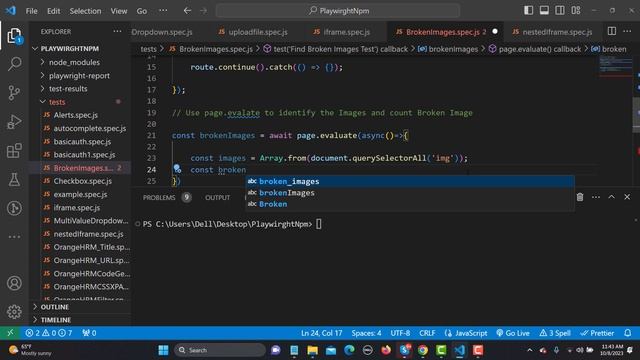Click Go Forward navigation arrow

(x=203, y=11)
